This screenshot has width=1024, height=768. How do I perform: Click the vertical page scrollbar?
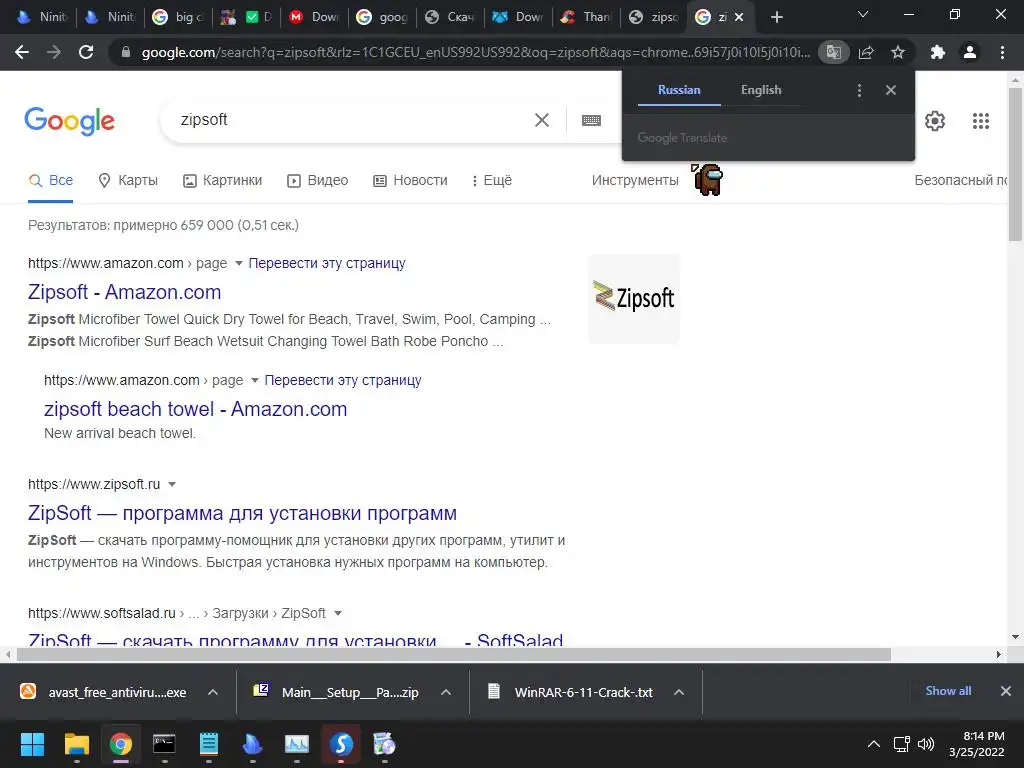1015,166
